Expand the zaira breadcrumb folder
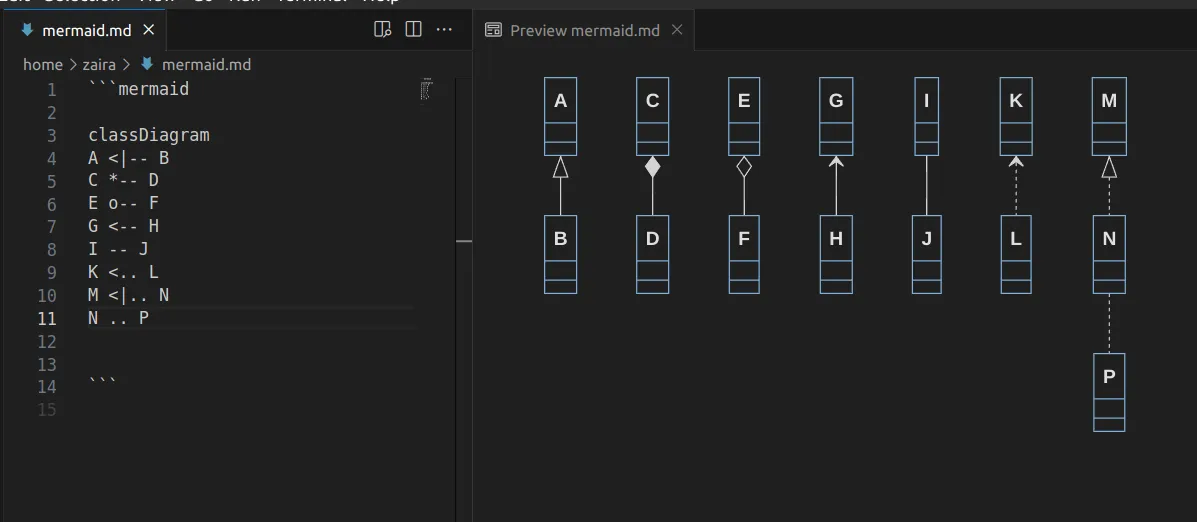This screenshot has height=522, width=1197. point(99,64)
